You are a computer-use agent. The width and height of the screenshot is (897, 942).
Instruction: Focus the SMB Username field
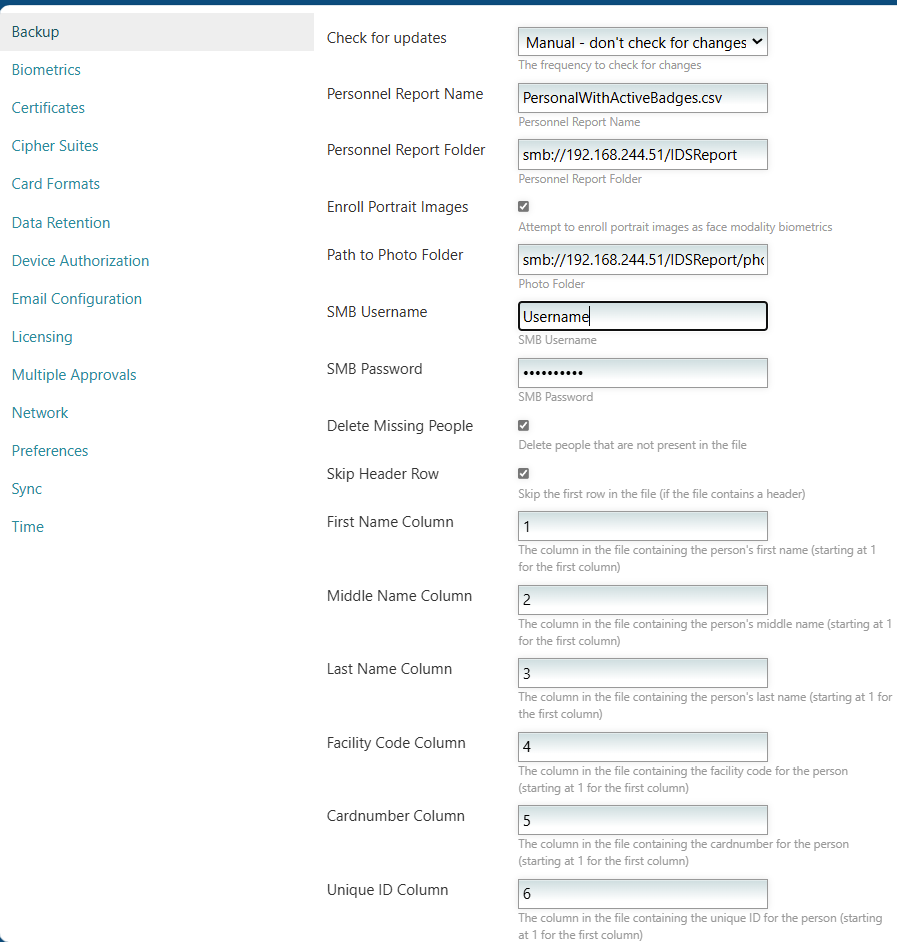(642, 316)
